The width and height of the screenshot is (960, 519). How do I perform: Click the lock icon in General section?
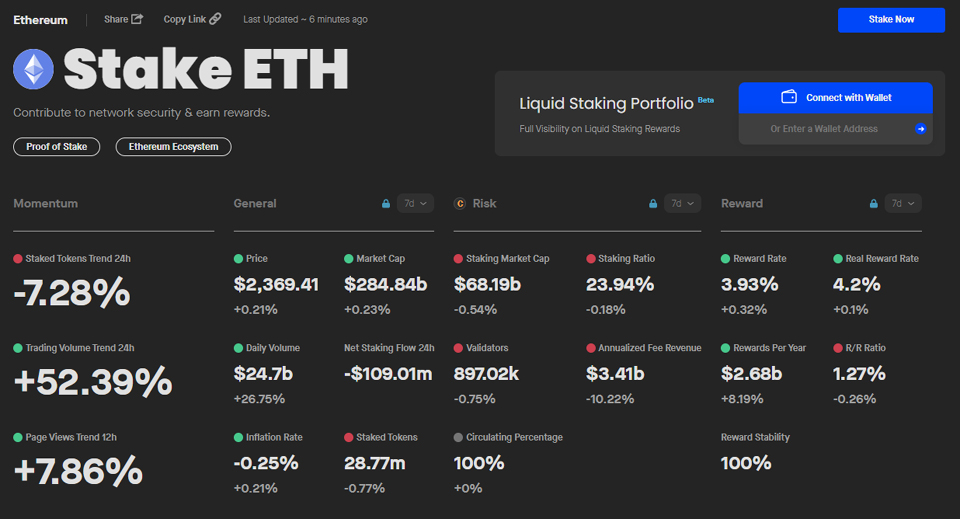(386, 204)
